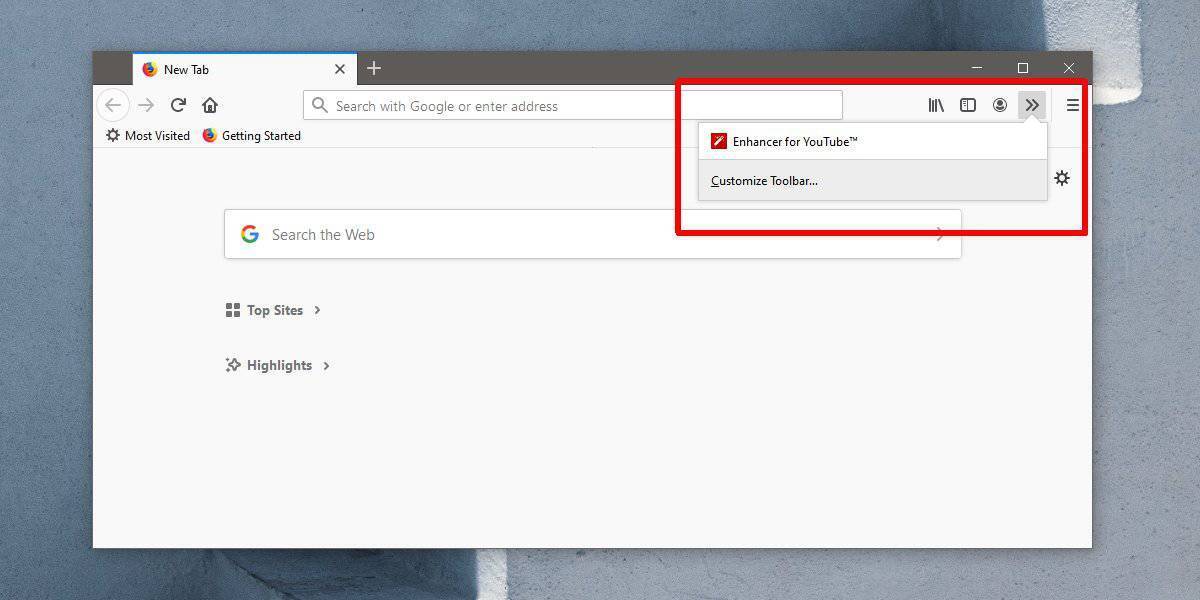Open the Firefox hamburger menu
Image resolution: width=1200 pixels, height=600 pixels.
[x=1072, y=104]
